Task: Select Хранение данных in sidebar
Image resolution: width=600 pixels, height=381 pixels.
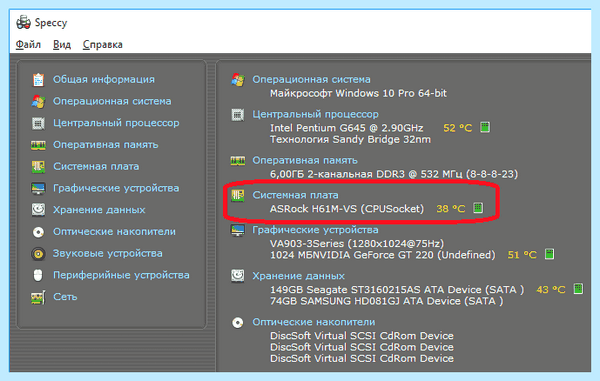Action: [x=99, y=210]
